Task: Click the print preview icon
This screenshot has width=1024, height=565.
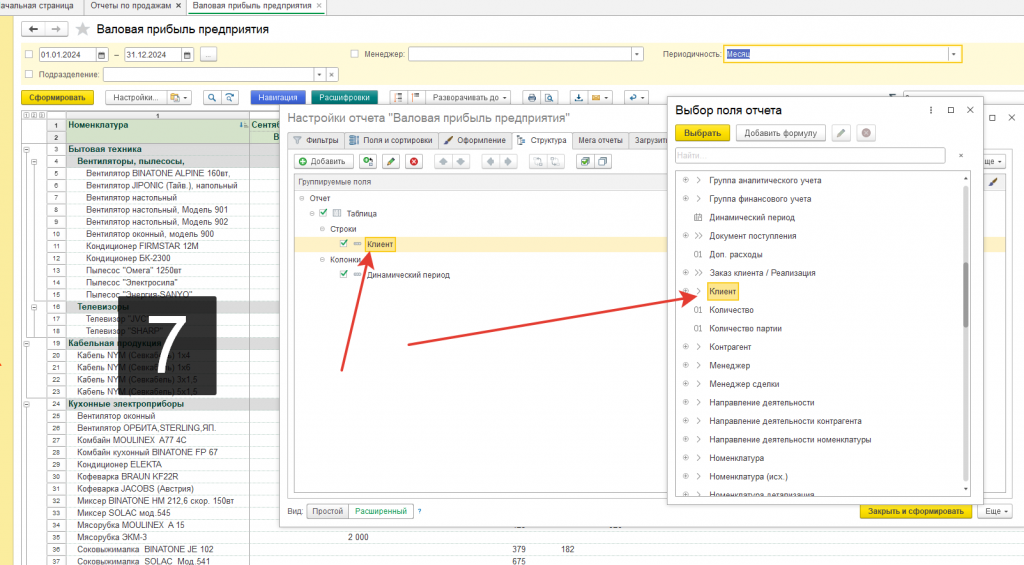Action: 549,97
